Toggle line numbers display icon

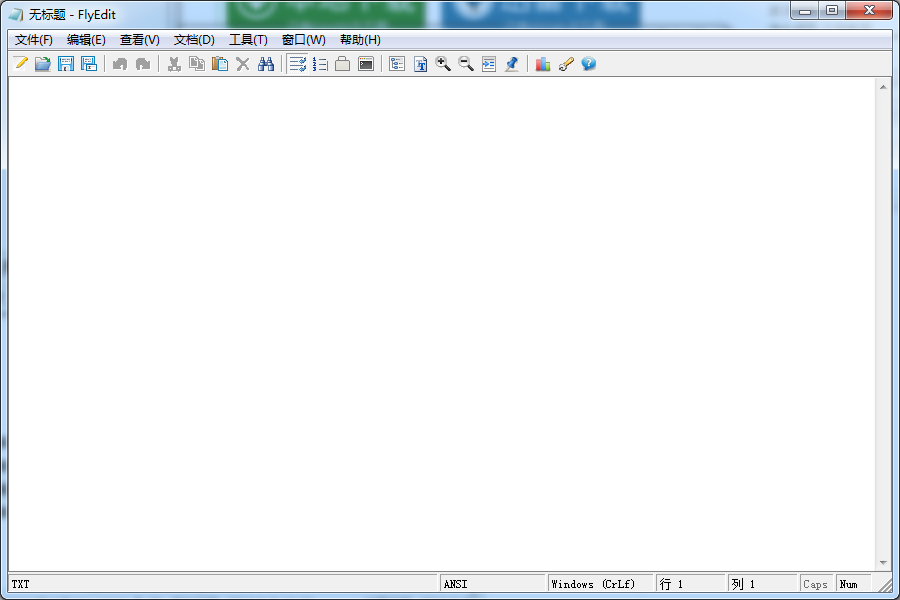320,64
